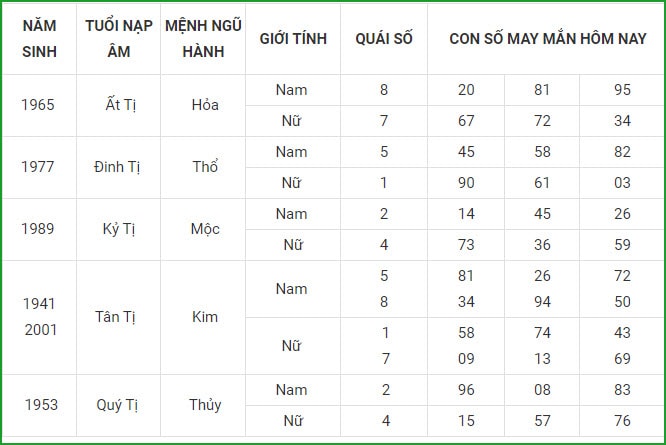The height and width of the screenshot is (445, 666).
Task: Click the Thổ element cell
Action: pyautogui.click(x=205, y=166)
